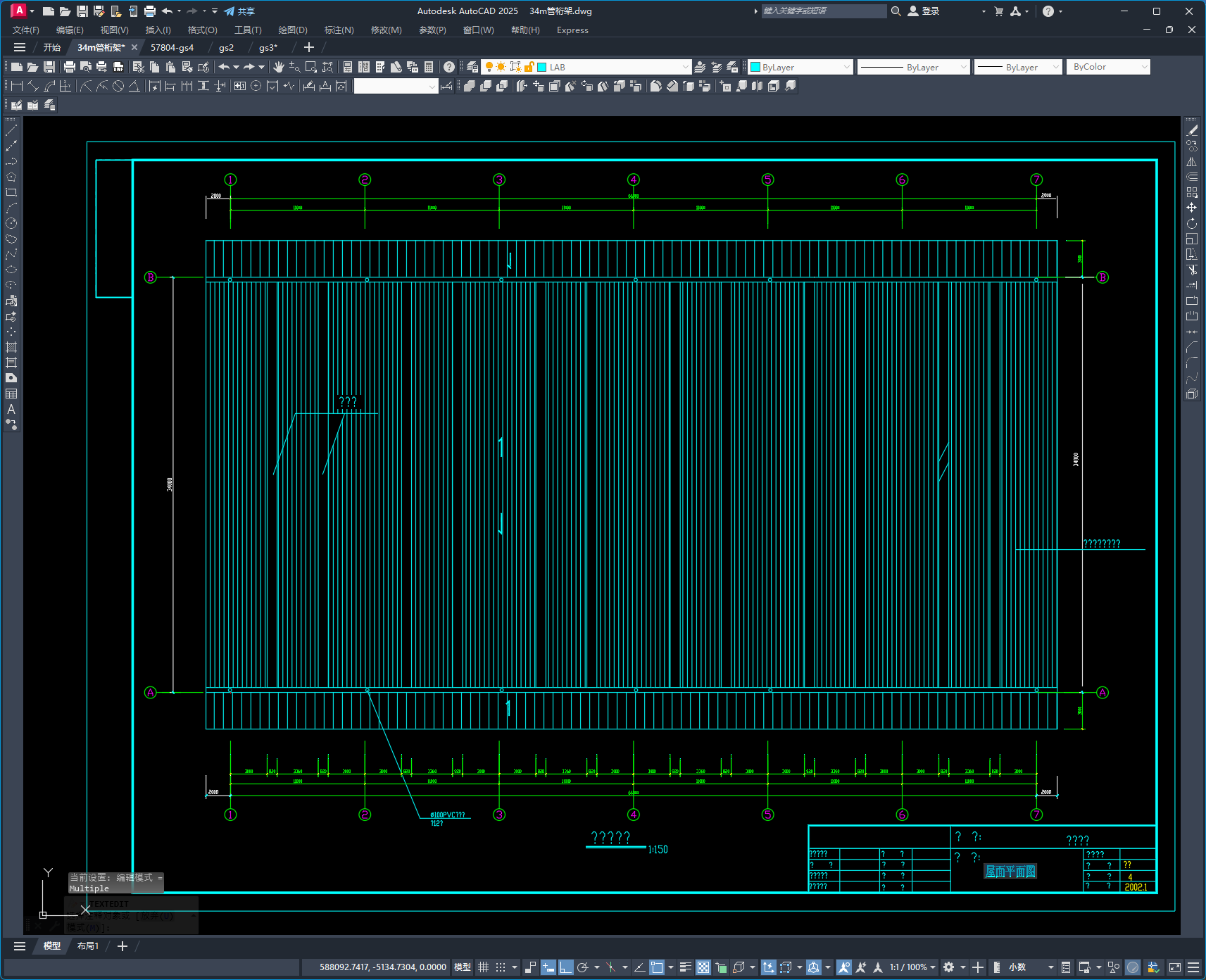Toggle snap mode in the status bar

501,967
